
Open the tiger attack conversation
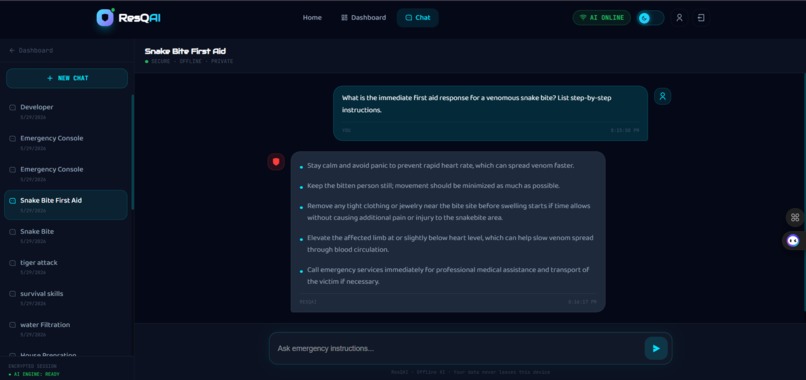click(66, 267)
